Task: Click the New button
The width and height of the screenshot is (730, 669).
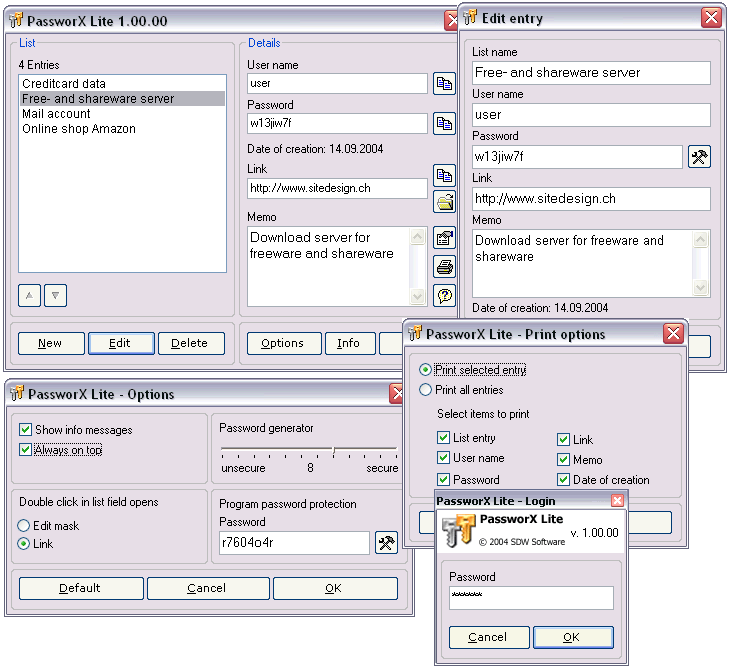Action: [x=50, y=343]
